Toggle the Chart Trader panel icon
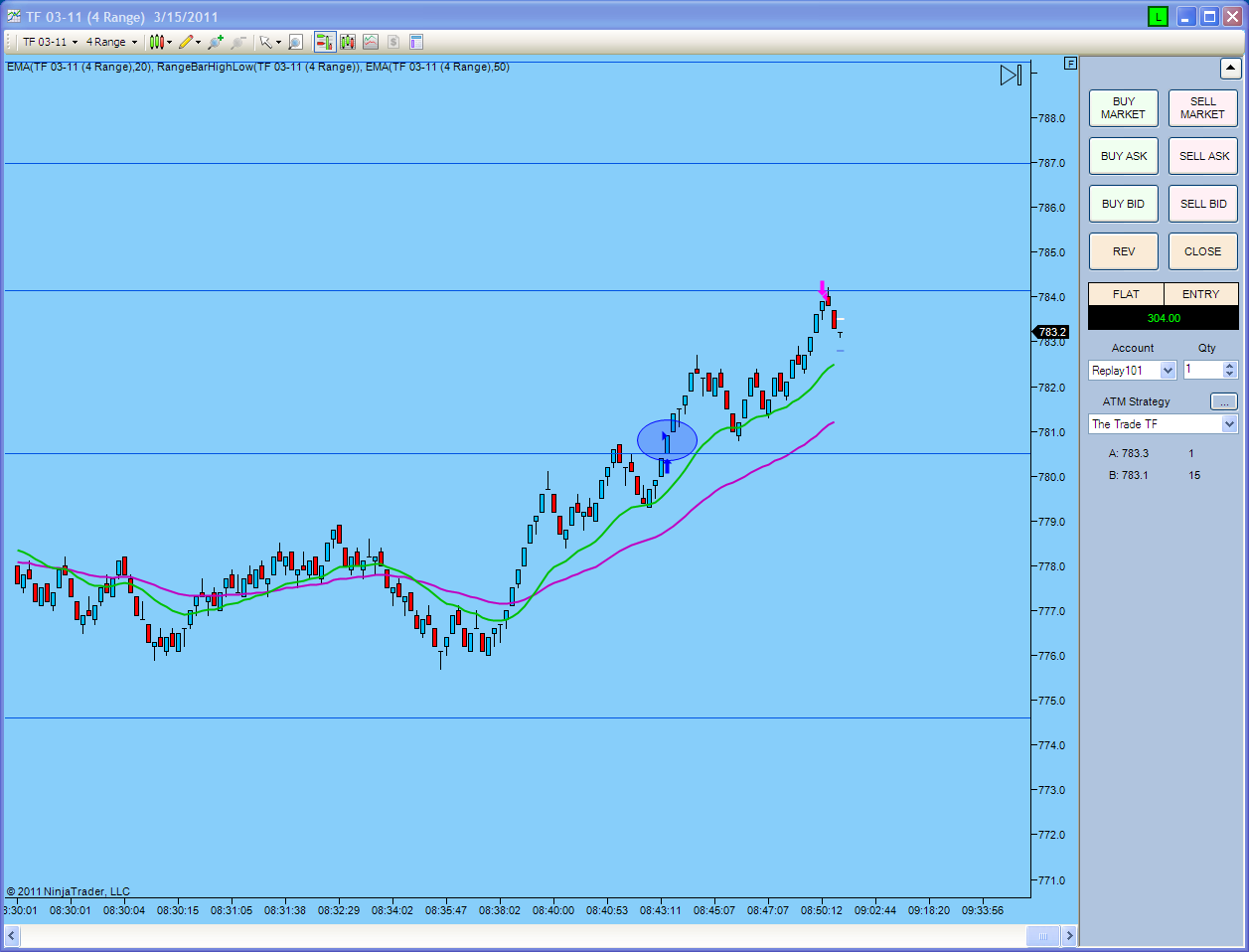 pos(325,42)
